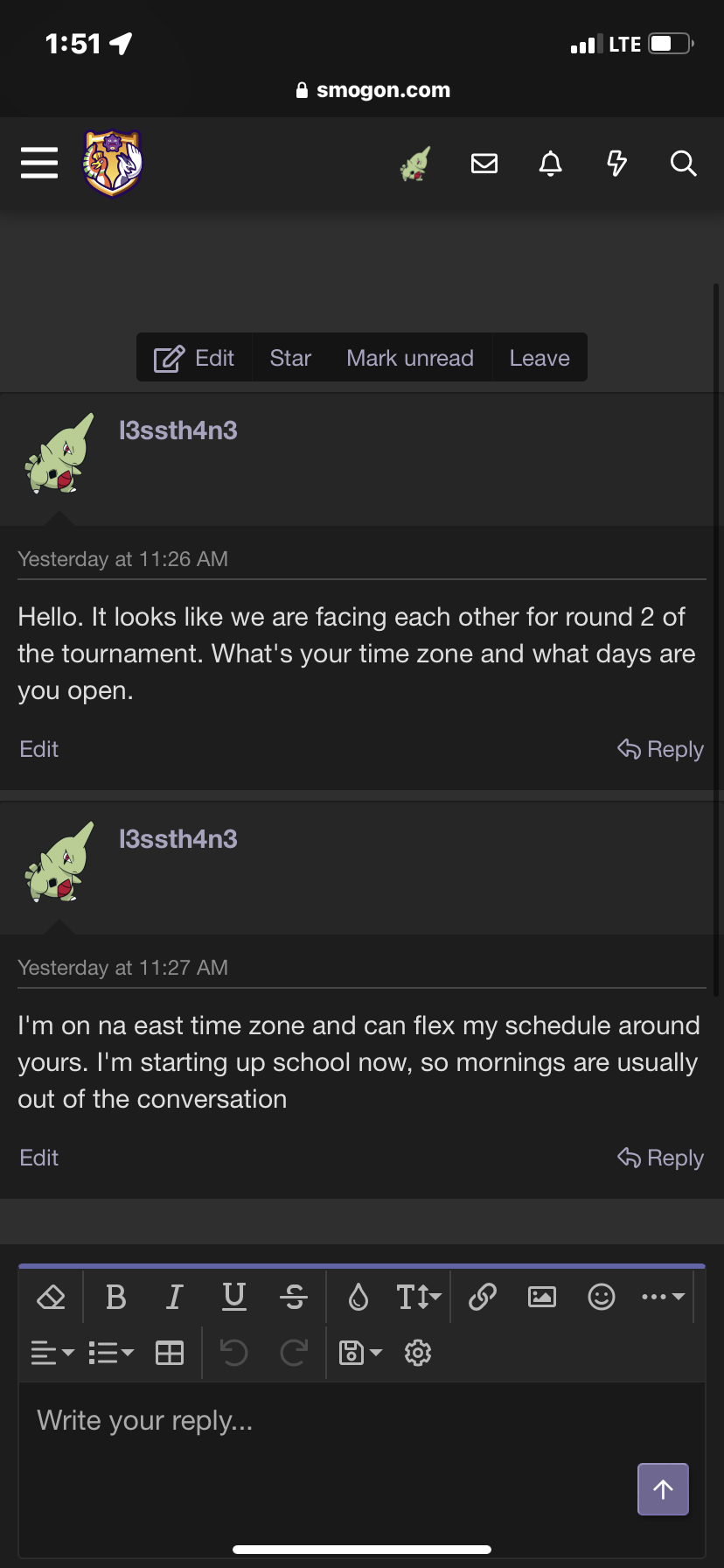This screenshot has height=1568, width=724.
Task: Insert an image into the reply
Action: (x=542, y=1297)
